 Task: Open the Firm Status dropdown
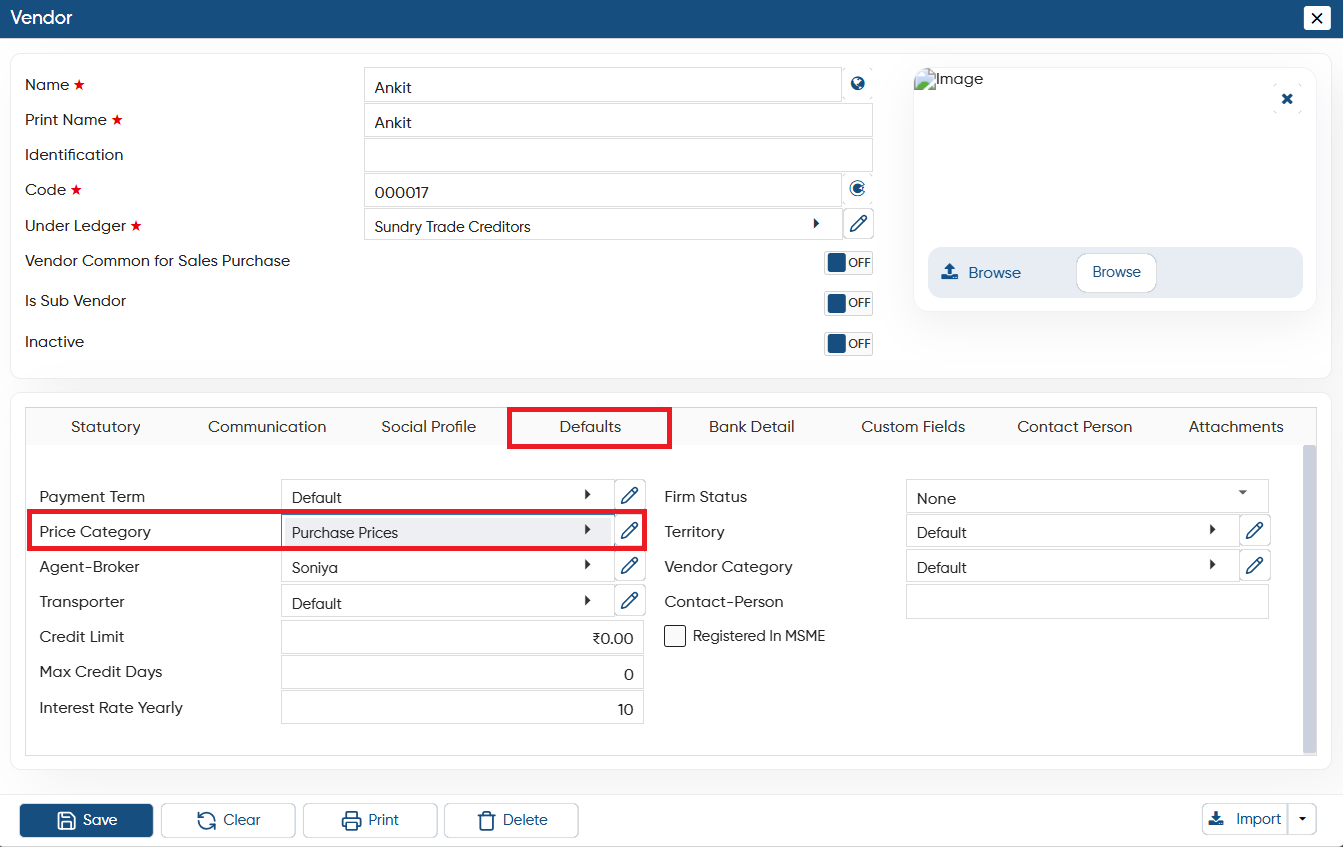pos(1087,497)
